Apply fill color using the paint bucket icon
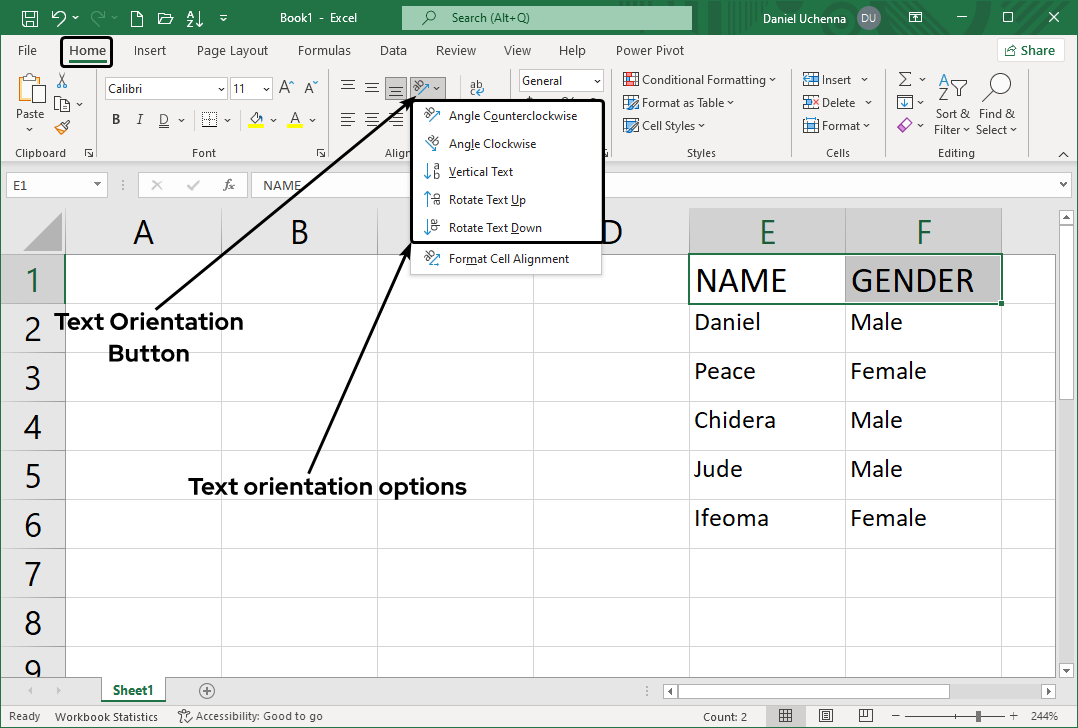Image resolution: width=1078 pixels, height=728 pixels. click(255, 120)
